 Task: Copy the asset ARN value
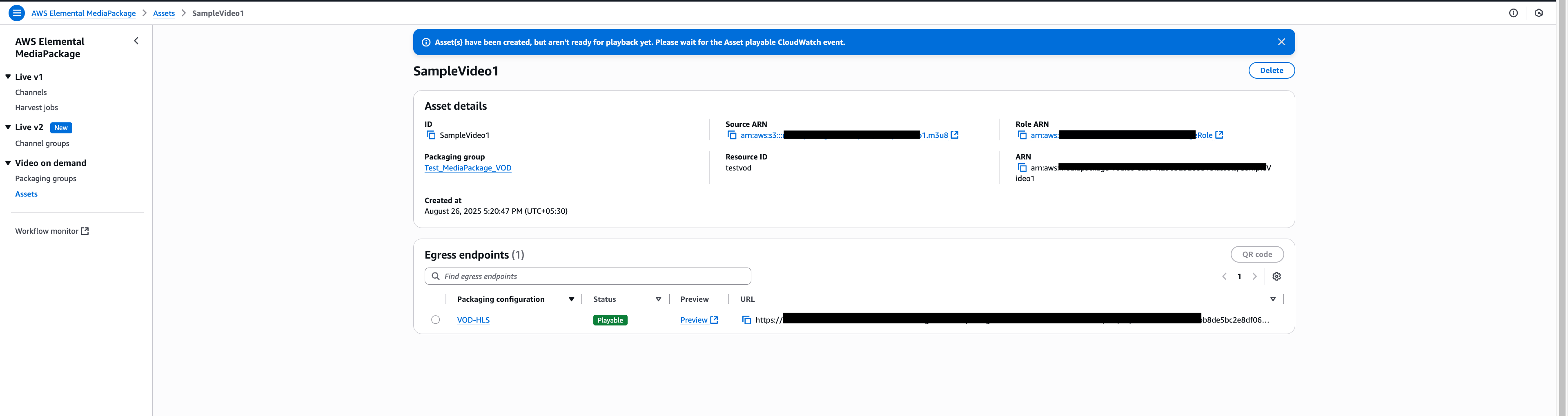click(1022, 168)
